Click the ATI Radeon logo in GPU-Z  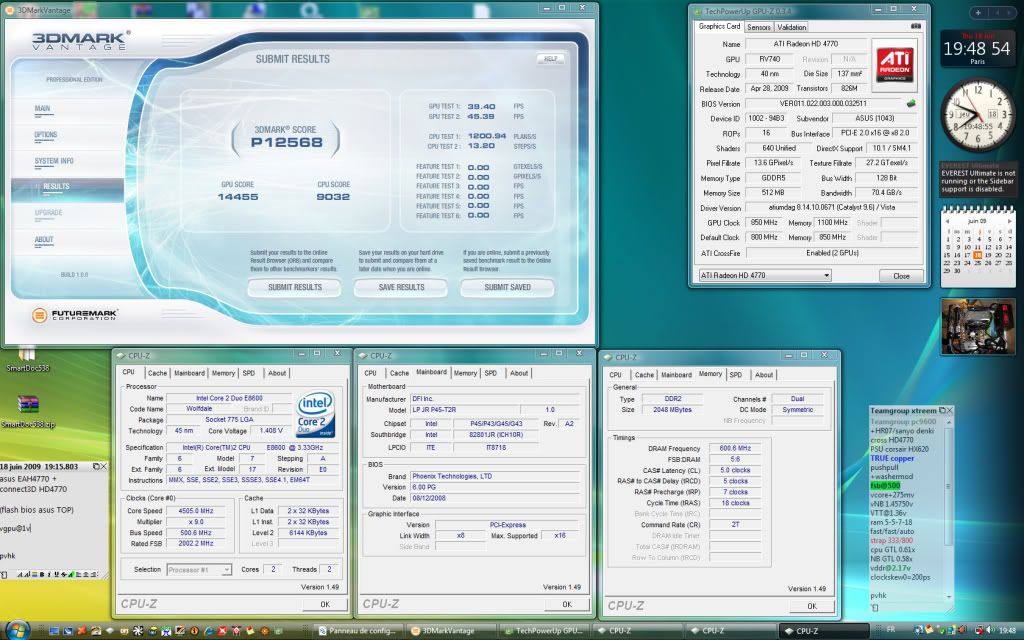click(x=899, y=66)
